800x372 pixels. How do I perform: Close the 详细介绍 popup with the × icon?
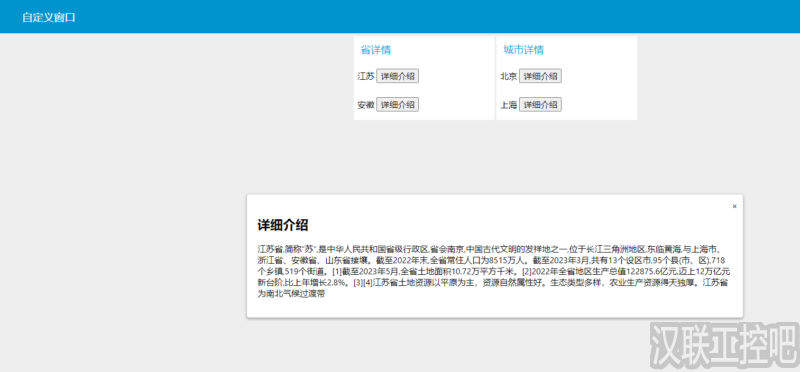(734, 206)
